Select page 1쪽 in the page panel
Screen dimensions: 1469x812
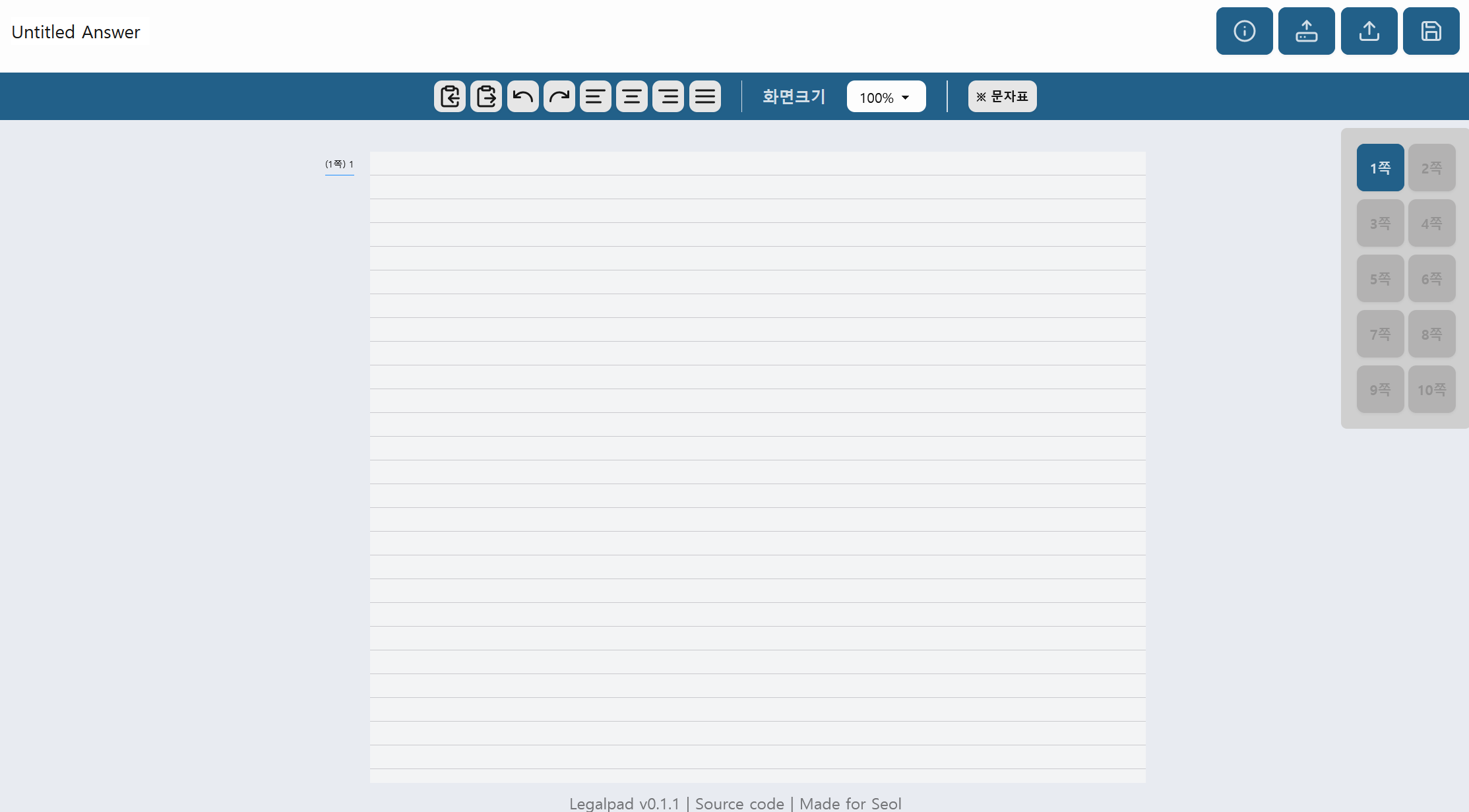coord(1380,168)
